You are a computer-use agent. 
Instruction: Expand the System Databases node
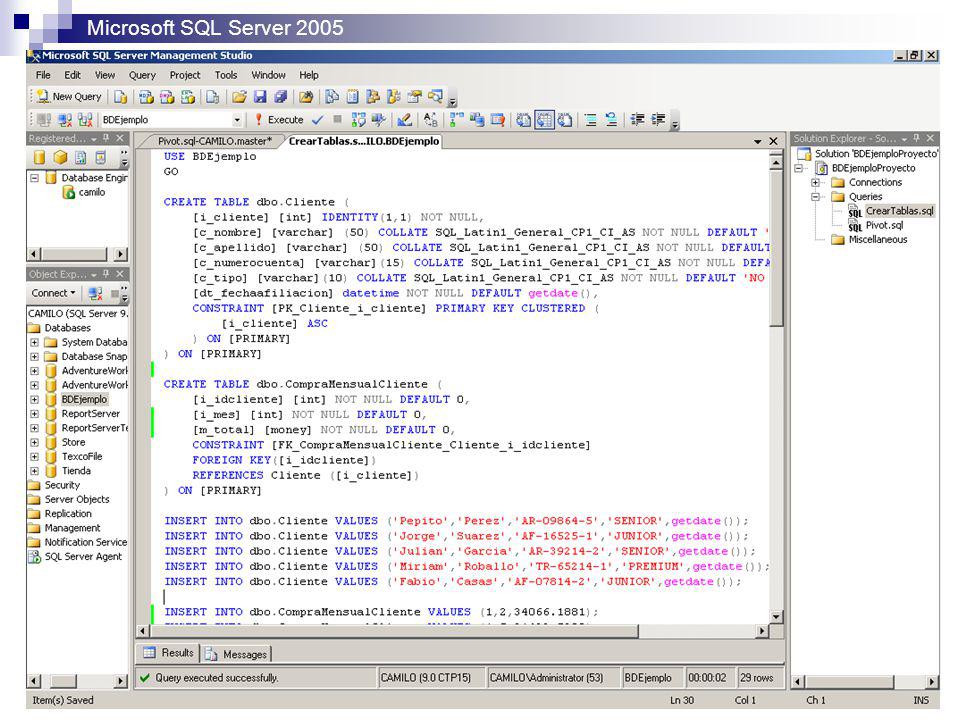coord(35,342)
